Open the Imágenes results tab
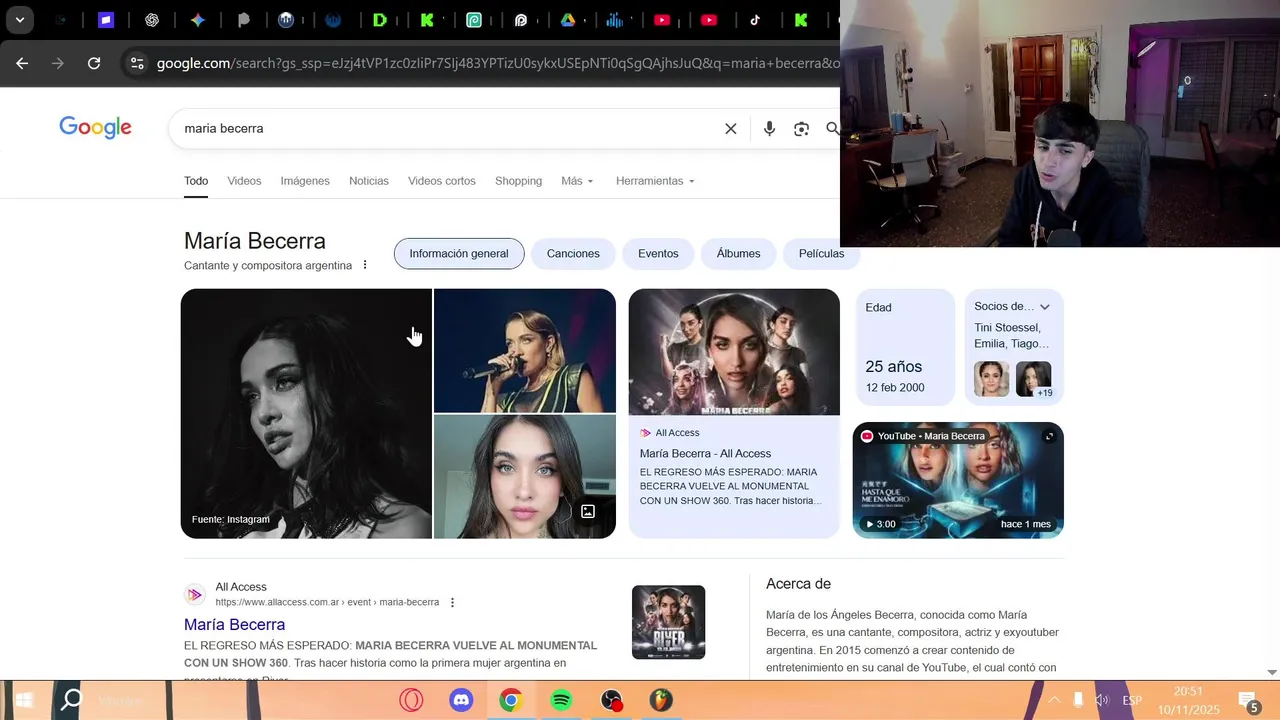The image size is (1280, 720). [x=305, y=181]
